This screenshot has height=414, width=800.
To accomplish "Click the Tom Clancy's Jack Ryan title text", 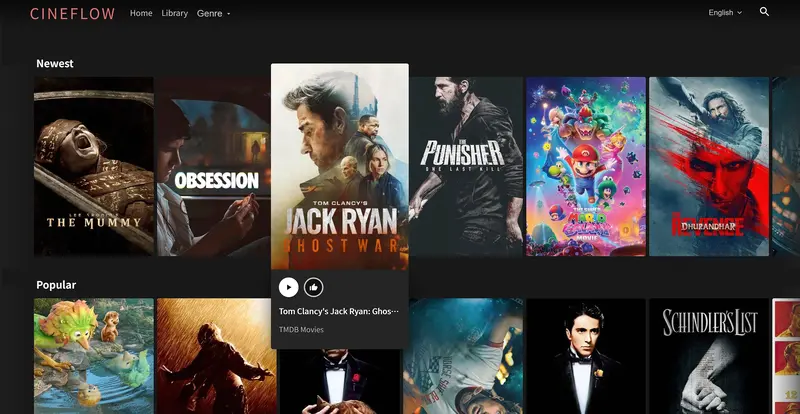I will [x=339, y=311].
